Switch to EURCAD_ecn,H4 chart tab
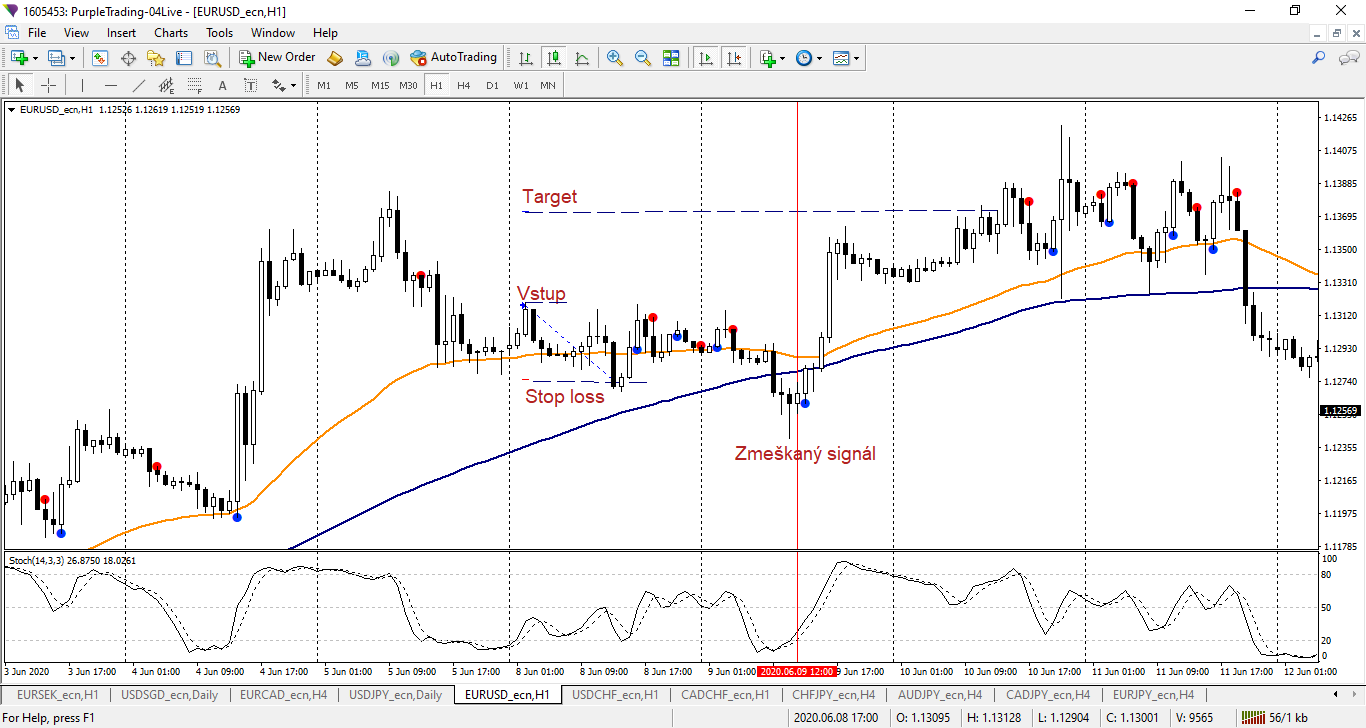This screenshot has height=728, width=1366. click(x=284, y=694)
